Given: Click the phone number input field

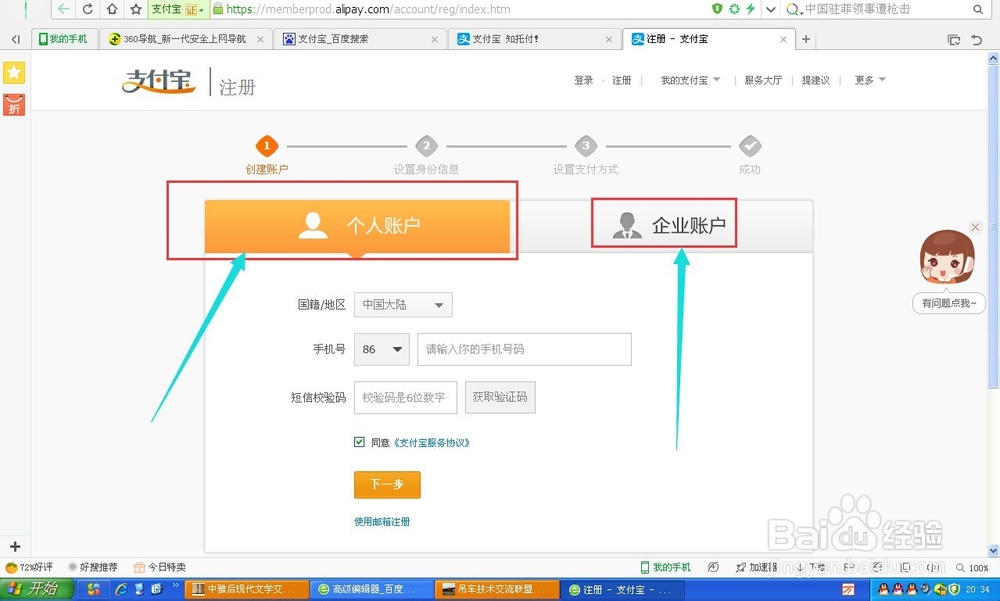Looking at the screenshot, I should pos(523,349).
